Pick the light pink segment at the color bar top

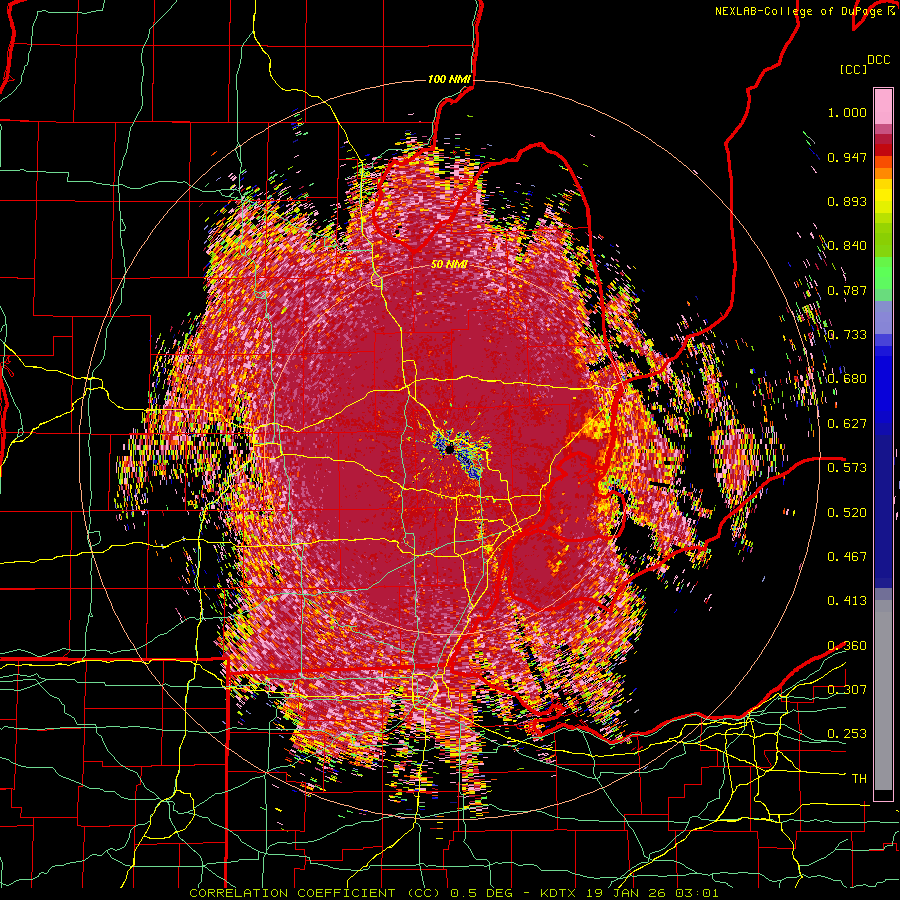[x=883, y=107]
